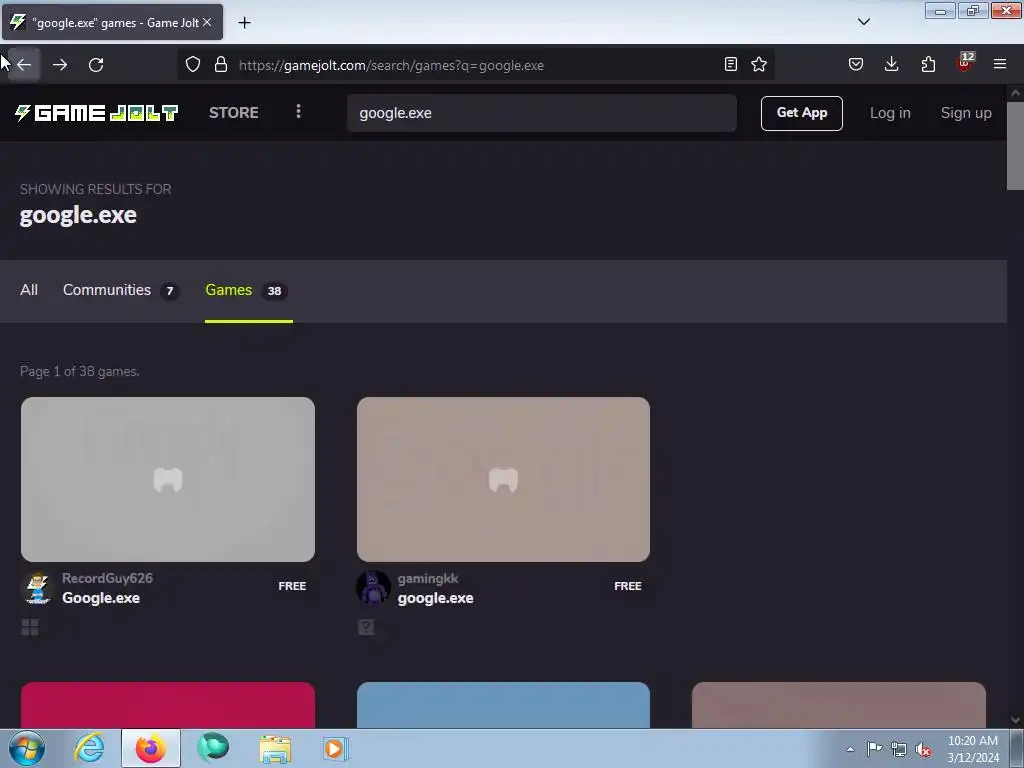The image size is (1024, 768).
Task: Open the taskbar clock and date
Action: 973,749
